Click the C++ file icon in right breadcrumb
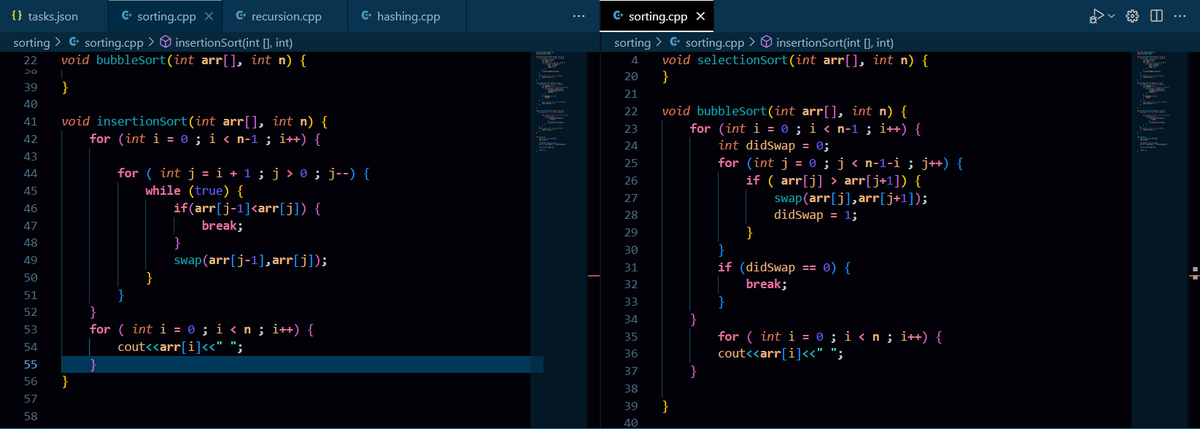Image resolution: width=1200 pixels, height=429 pixels. click(x=676, y=43)
